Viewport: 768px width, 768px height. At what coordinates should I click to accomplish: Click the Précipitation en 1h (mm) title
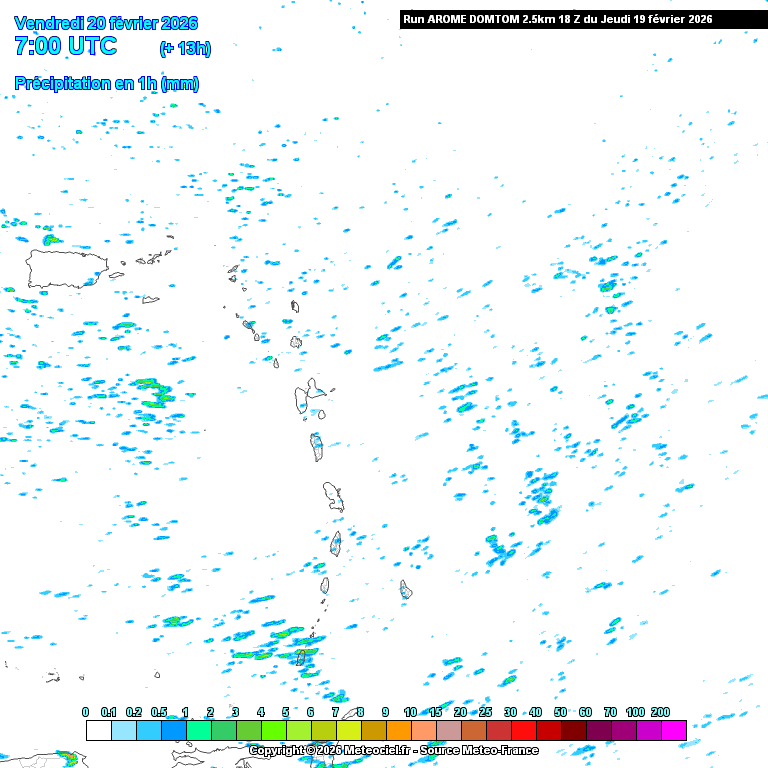point(106,84)
